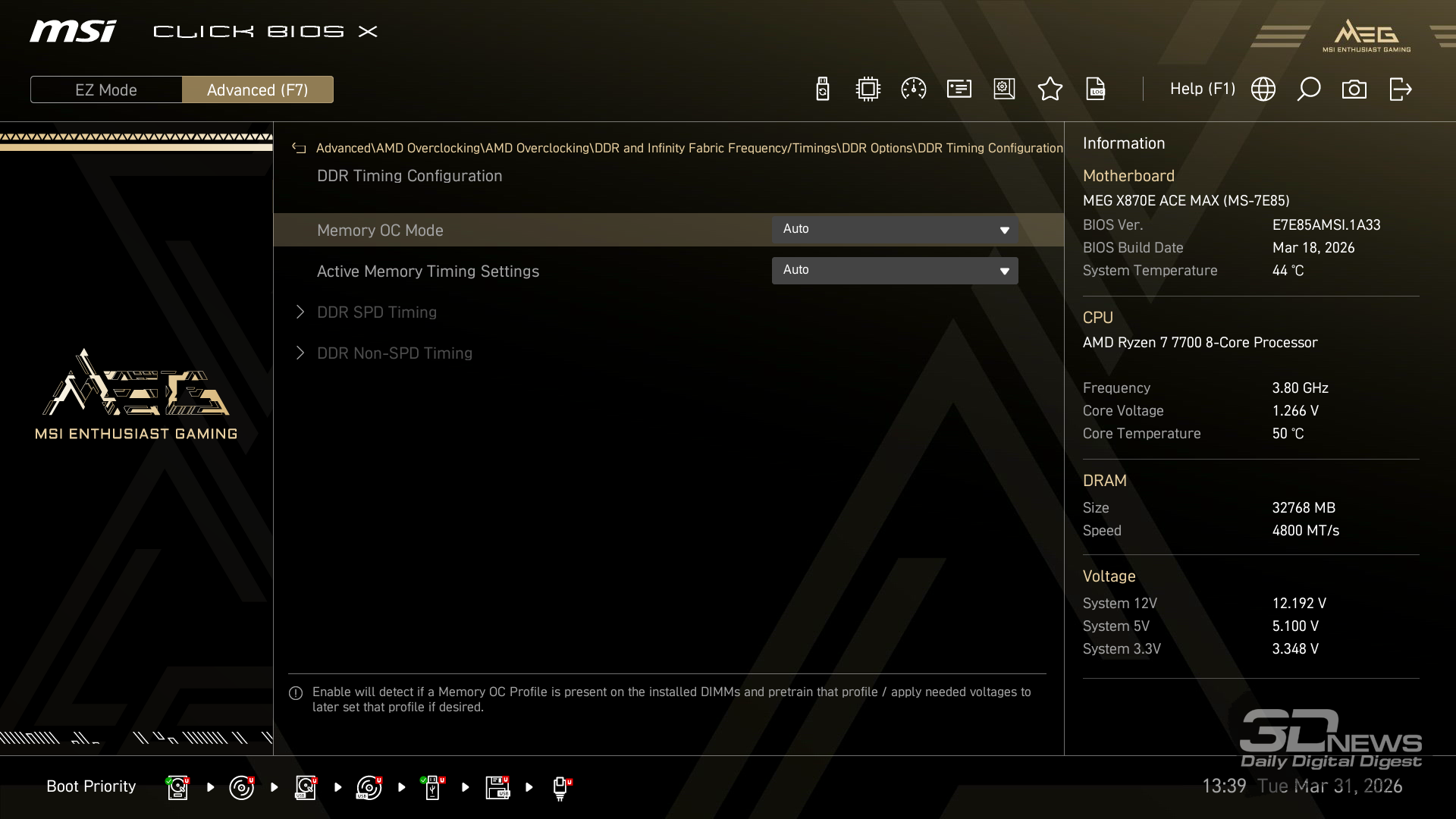Viewport: 1456px width, 819px height.
Task: Click the globe language icon
Action: click(x=1263, y=89)
